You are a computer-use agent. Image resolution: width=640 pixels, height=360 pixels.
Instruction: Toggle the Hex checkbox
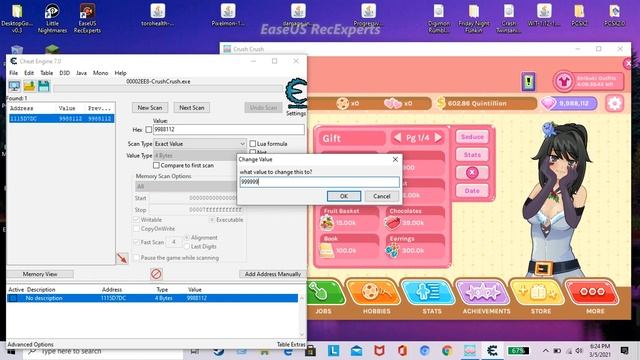[149, 129]
